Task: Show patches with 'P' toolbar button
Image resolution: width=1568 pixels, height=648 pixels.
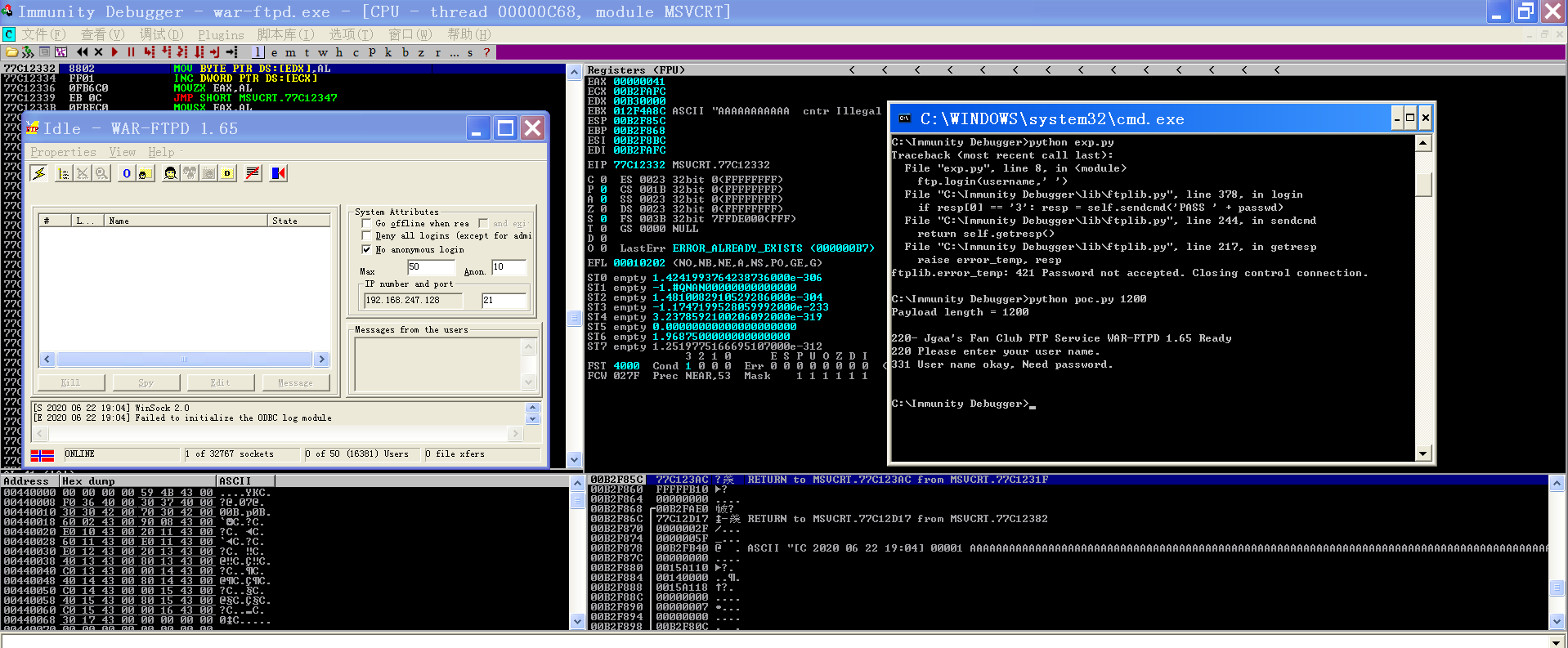Action: pyautogui.click(x=372, y=52)
